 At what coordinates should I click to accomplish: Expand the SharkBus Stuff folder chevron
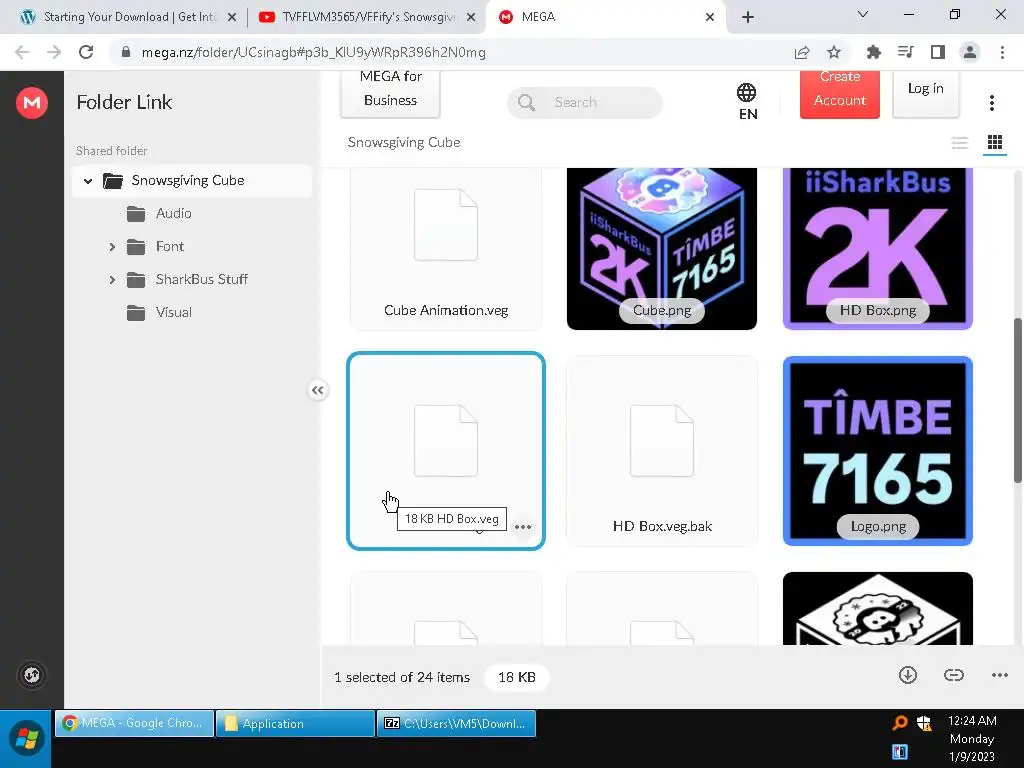pyautogui.click(x=112, y=280)
